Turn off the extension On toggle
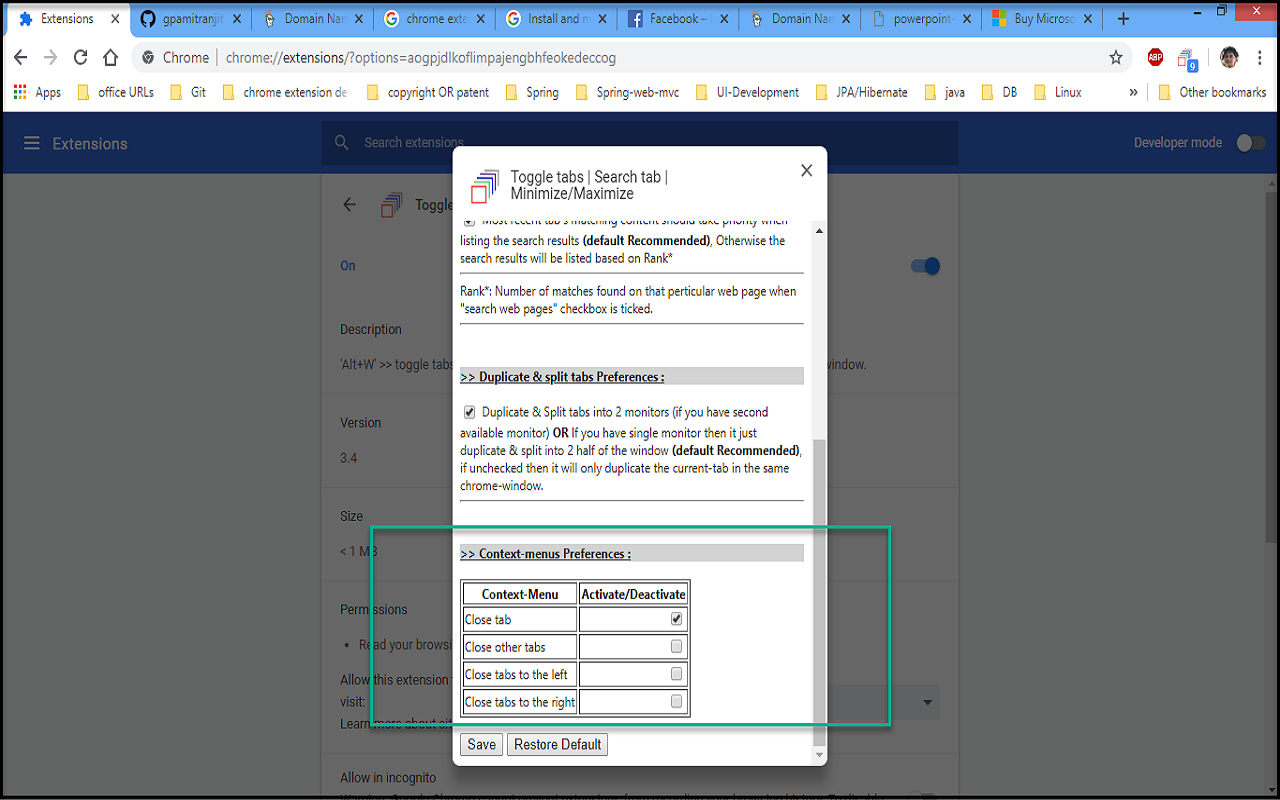Image resolution: width=1280 pixels, height=800 pixels. tap(925, 266)
